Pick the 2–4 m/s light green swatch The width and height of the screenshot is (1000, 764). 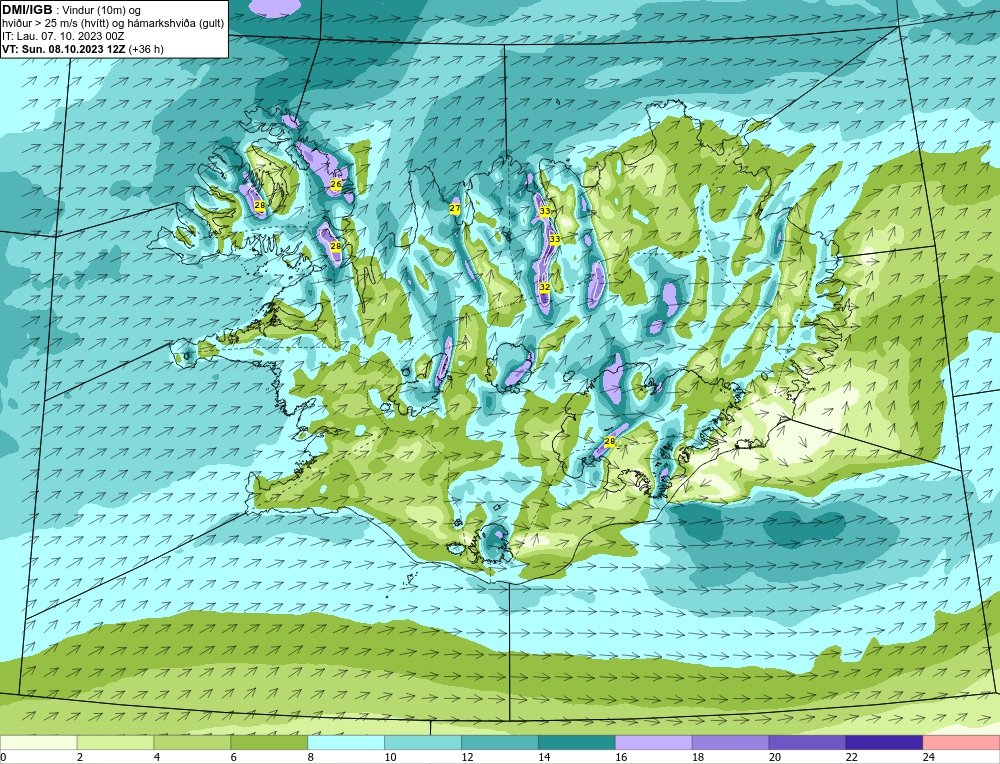pyautogui.click(x=115, y=742)
